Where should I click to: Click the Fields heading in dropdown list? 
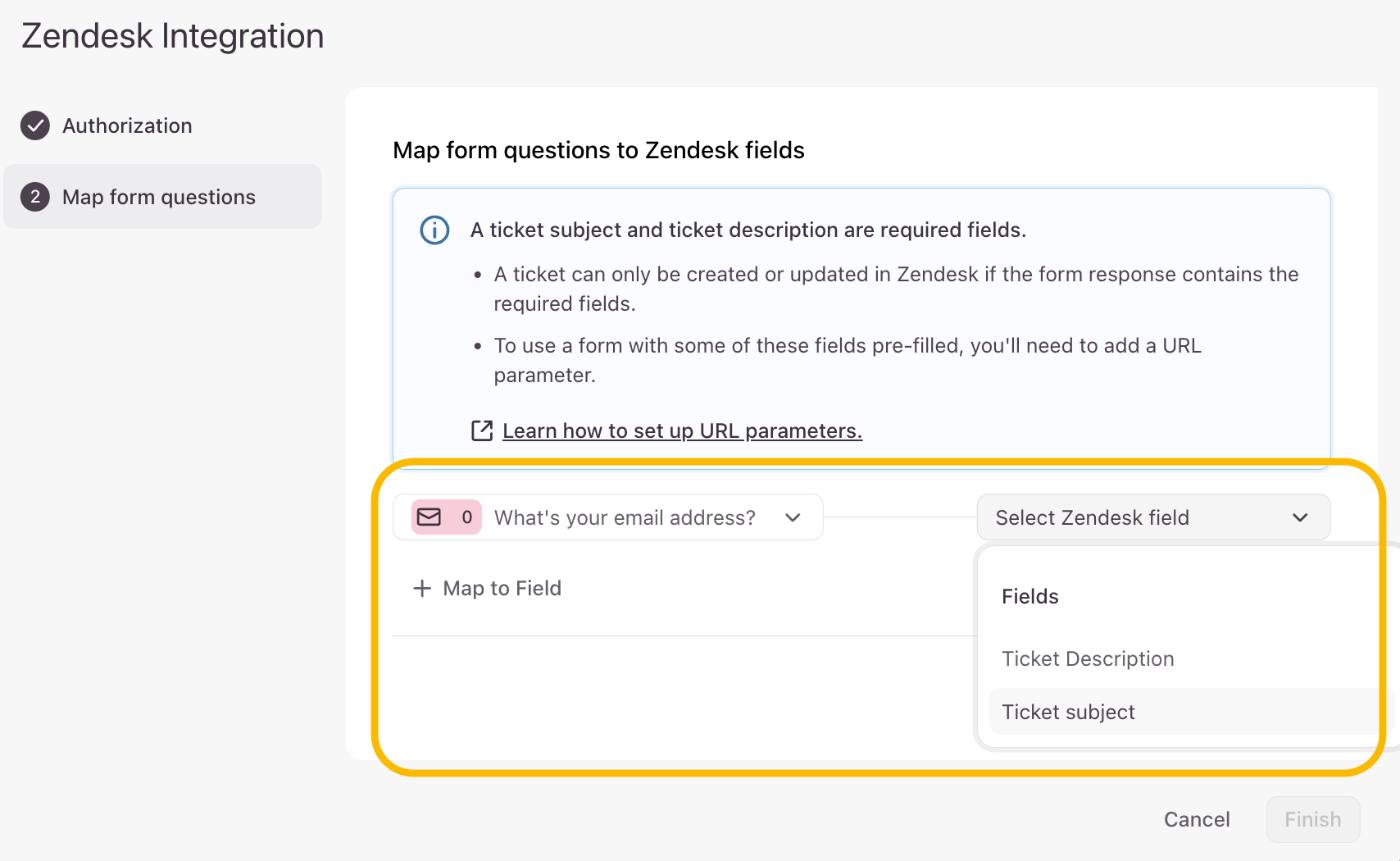1030,596
